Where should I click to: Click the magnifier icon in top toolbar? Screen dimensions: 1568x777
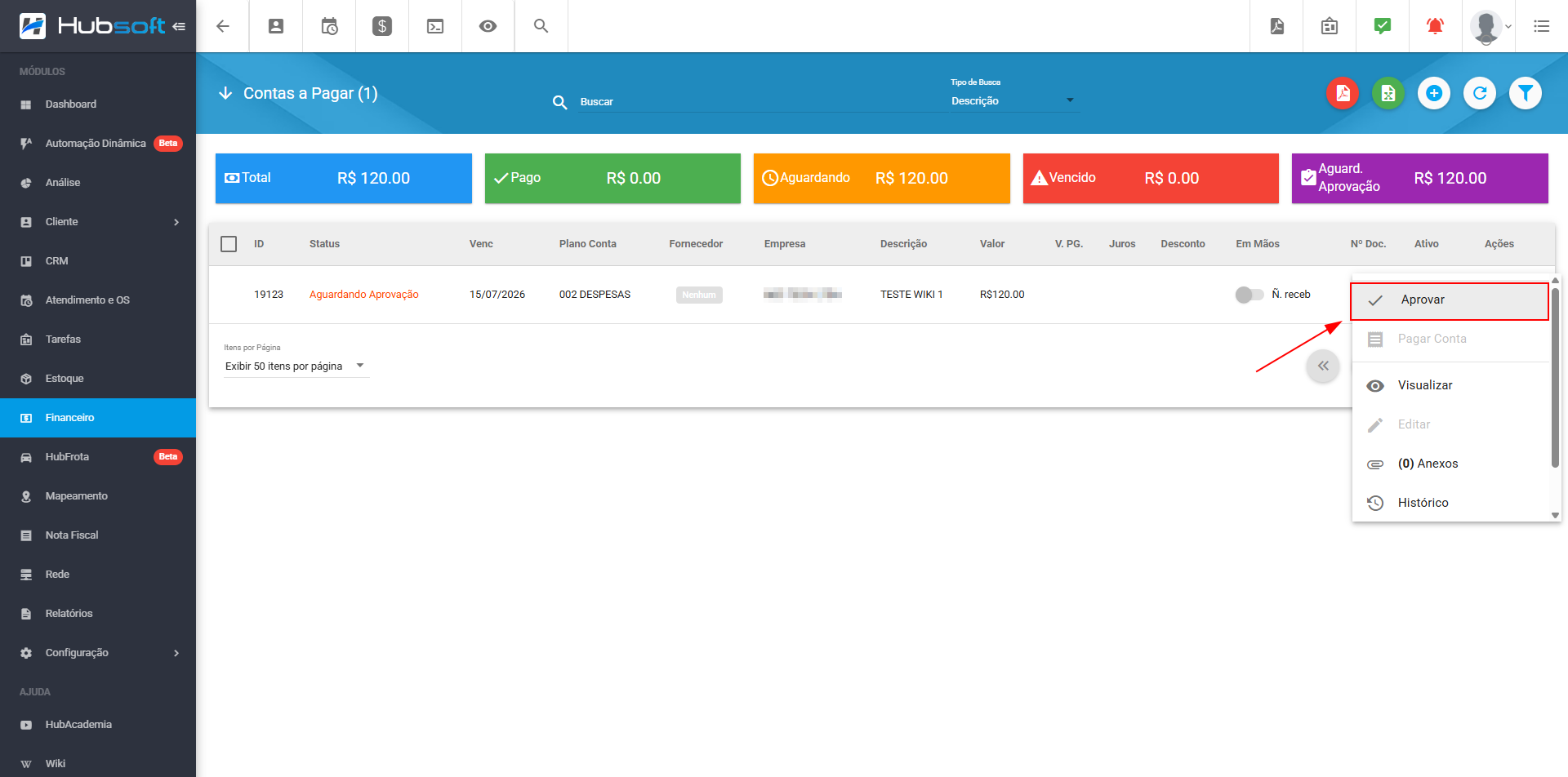click(541, 26)
